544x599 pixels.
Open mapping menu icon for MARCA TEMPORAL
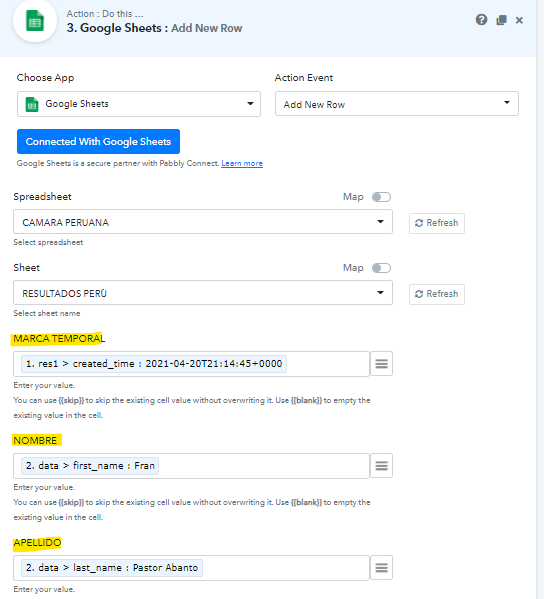pyautogui.click(x=381, y=364)
